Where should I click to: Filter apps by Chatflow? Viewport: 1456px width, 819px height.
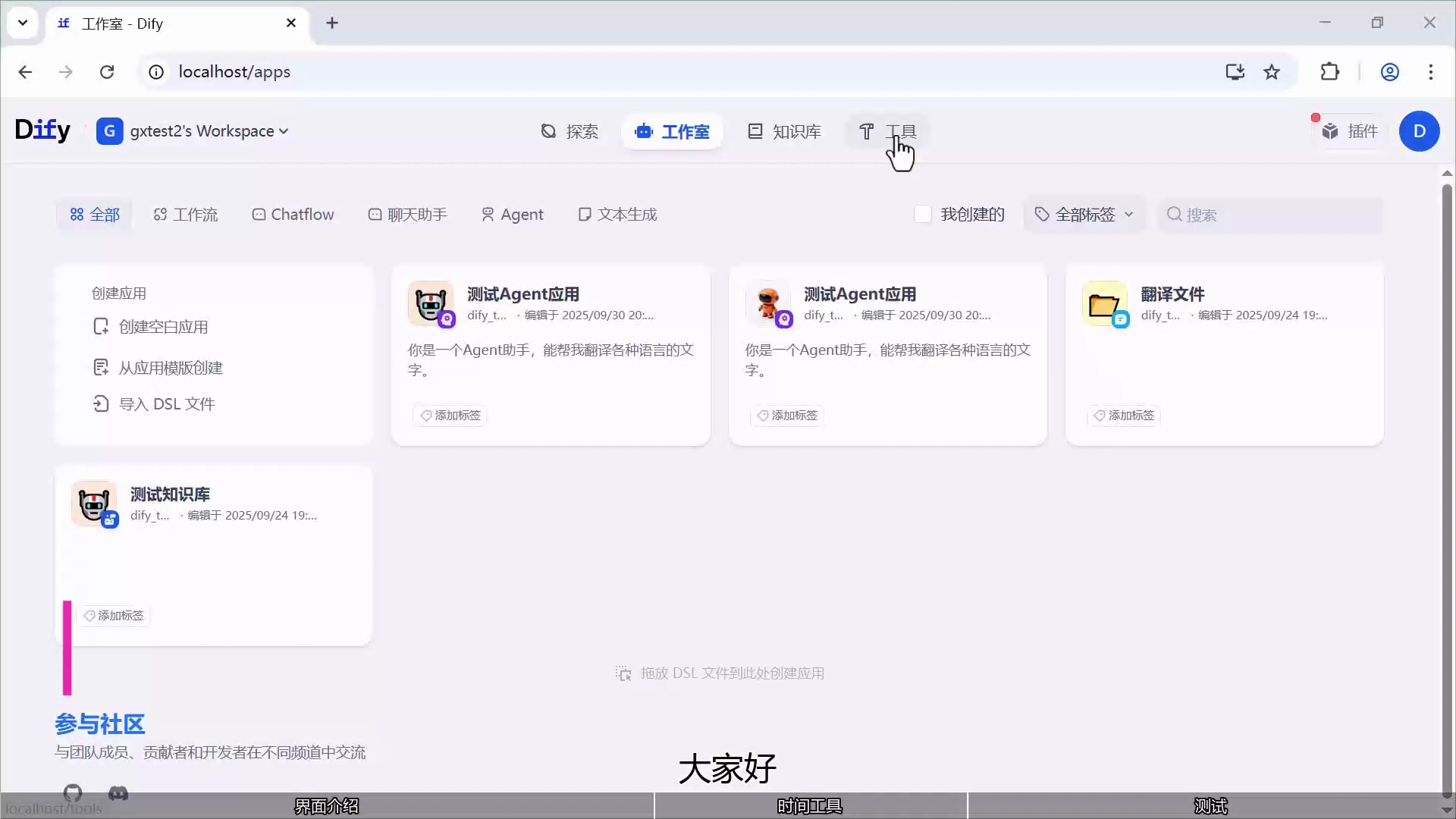(x=293, y=215)
